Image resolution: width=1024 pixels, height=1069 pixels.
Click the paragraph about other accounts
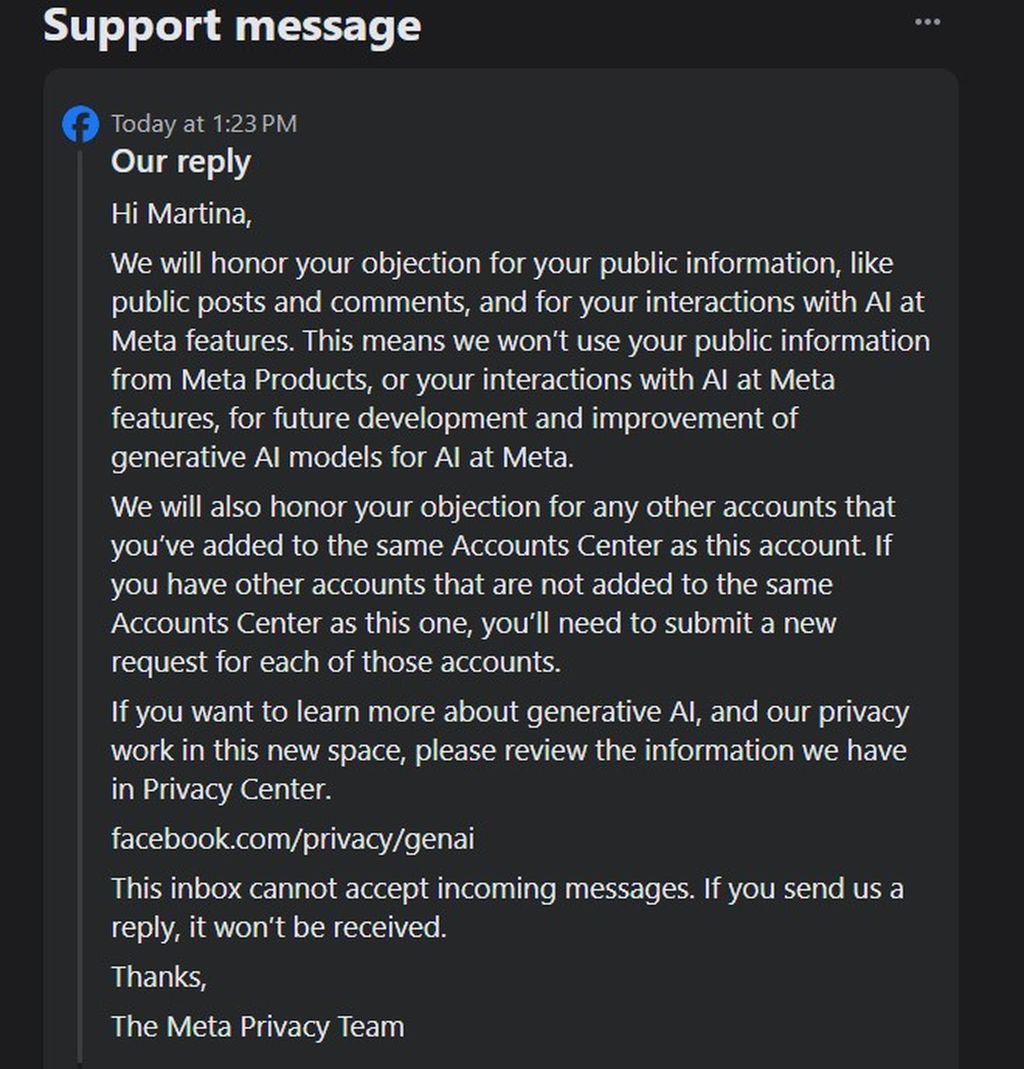tap(500, 584)
